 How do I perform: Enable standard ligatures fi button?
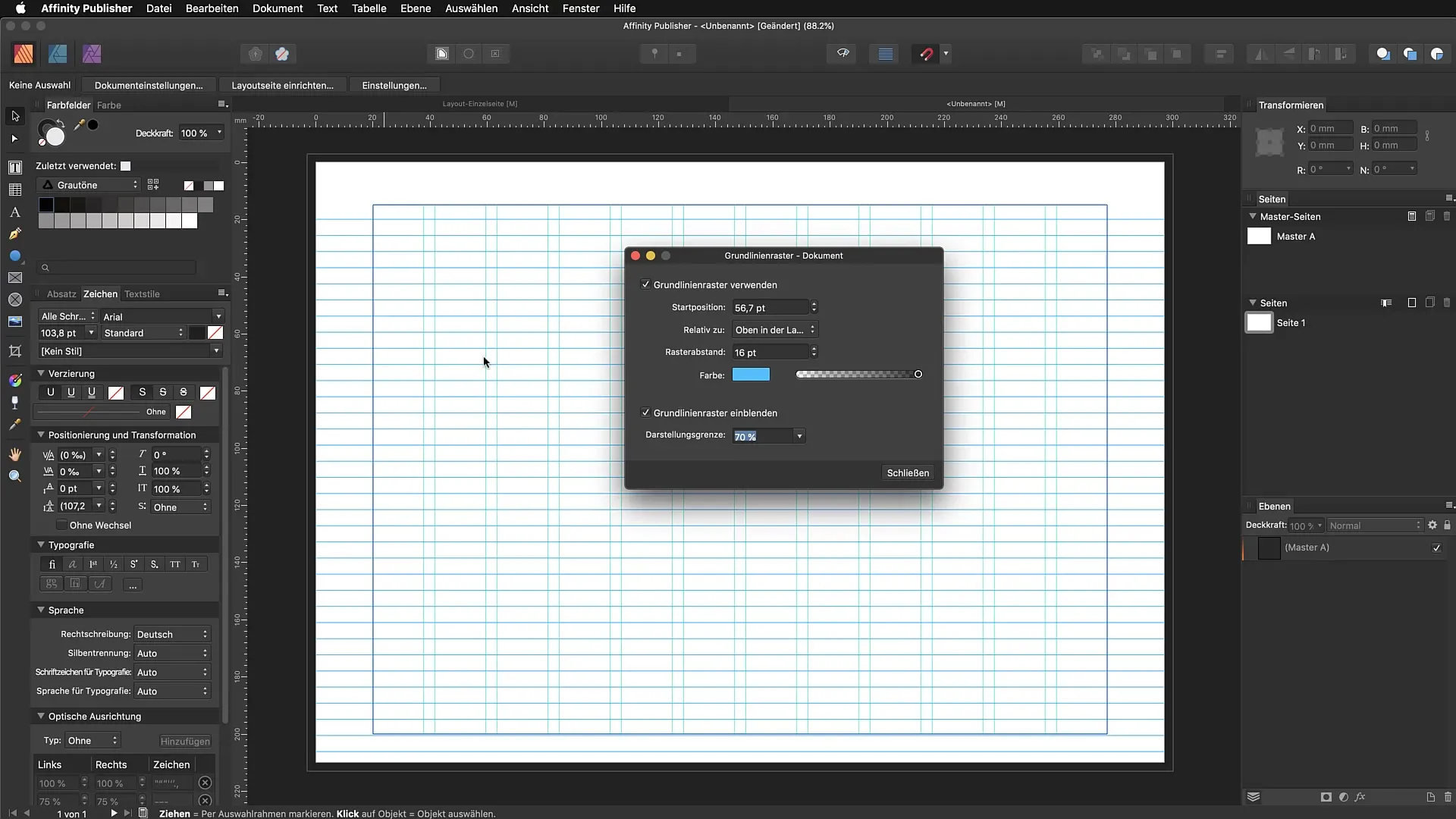(x=52, y=564)
